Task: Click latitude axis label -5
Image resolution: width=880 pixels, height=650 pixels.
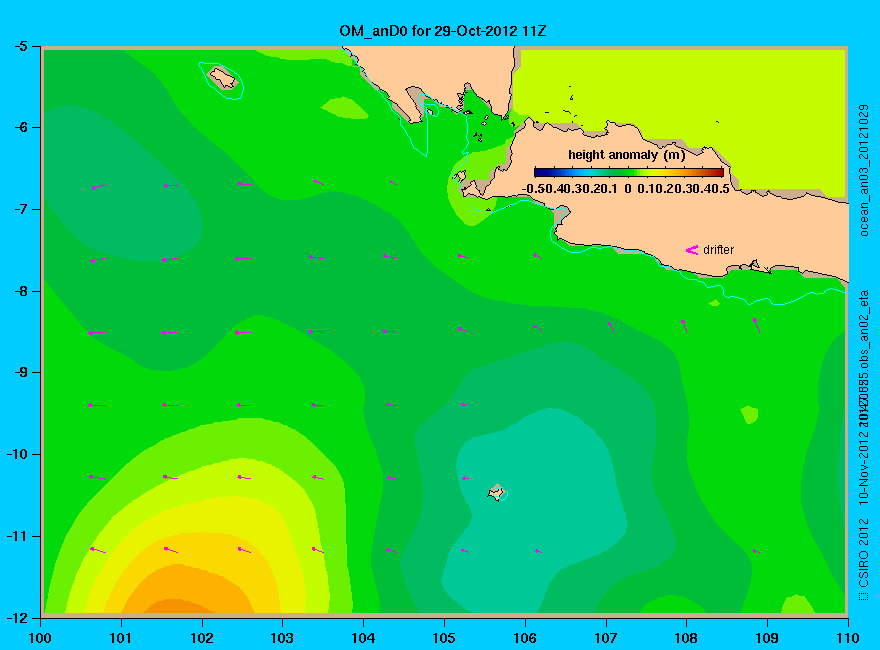Action: (20, 46)
